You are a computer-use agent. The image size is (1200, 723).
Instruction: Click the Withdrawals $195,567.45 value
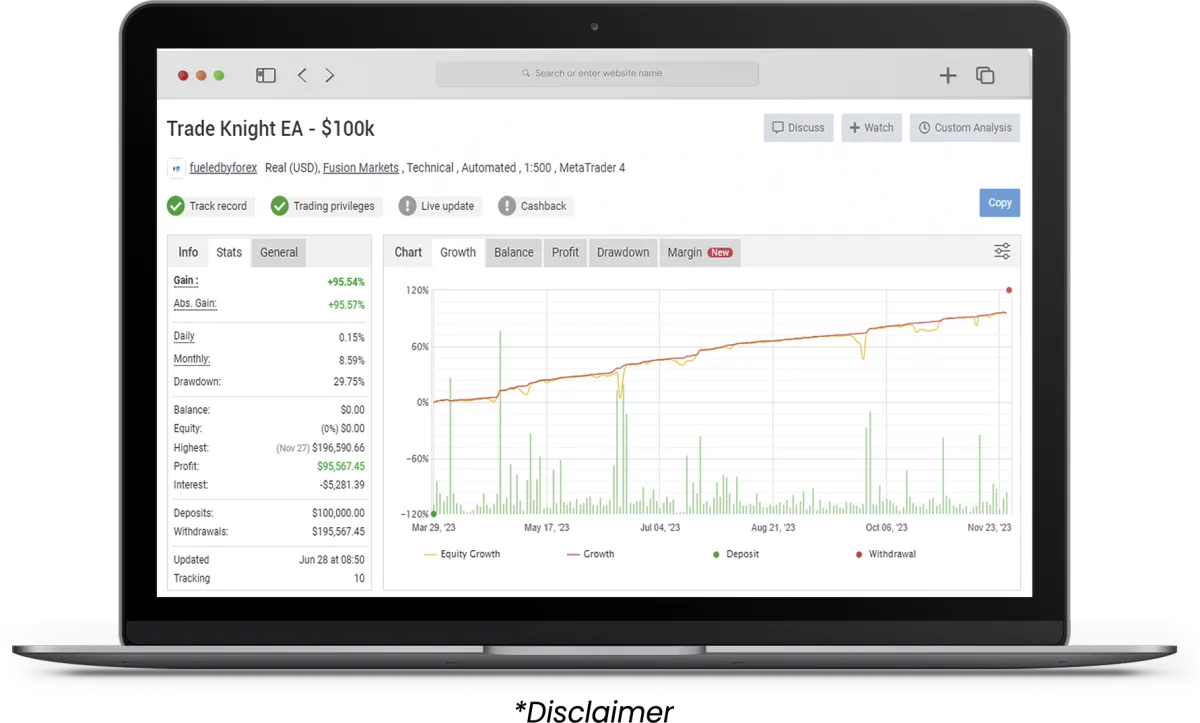tap(338, 532)
